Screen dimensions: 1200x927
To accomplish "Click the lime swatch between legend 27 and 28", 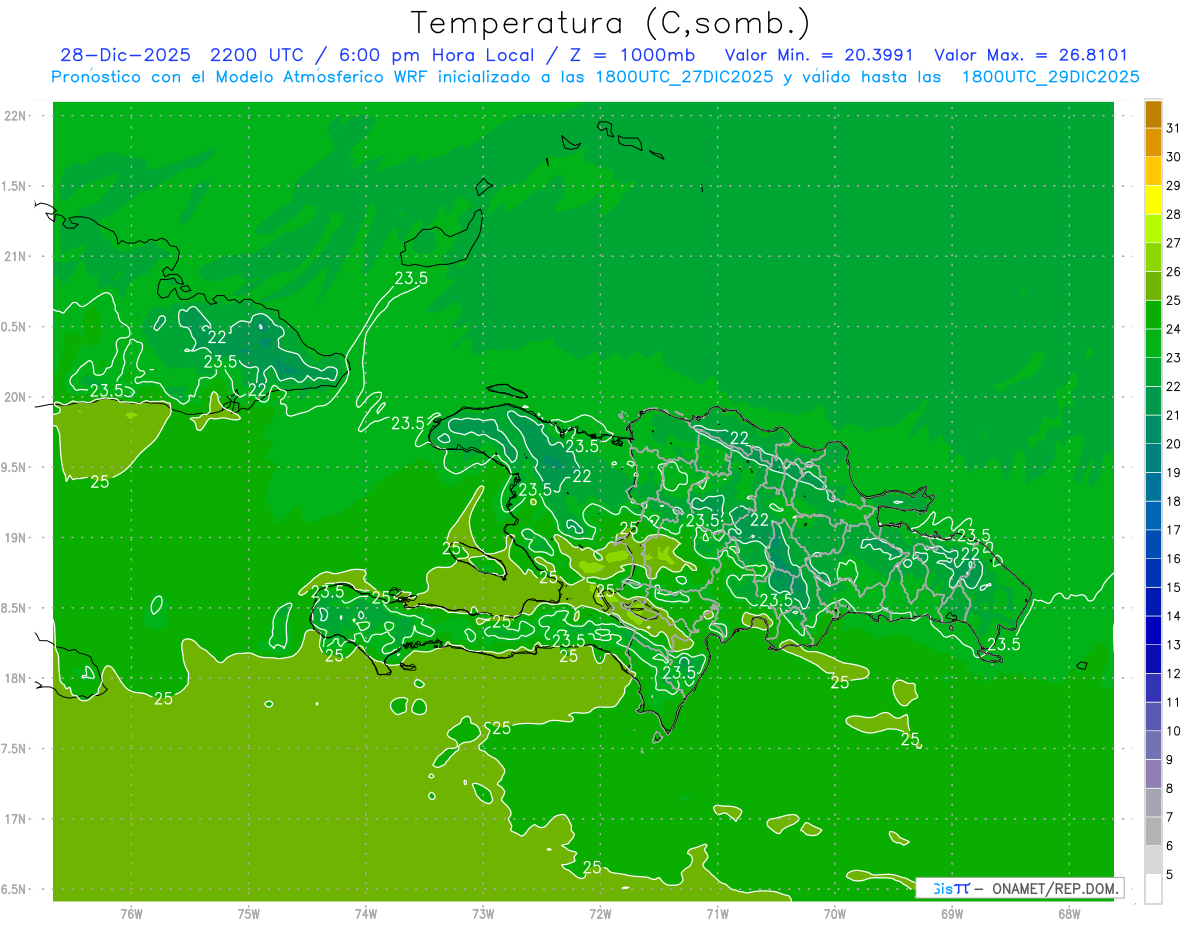I will pos(1153,229).
